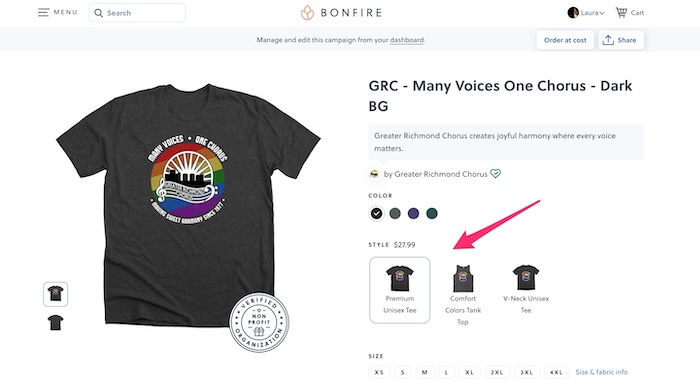
Task: Select the purple color swatch
Action: tap(413, 214)
